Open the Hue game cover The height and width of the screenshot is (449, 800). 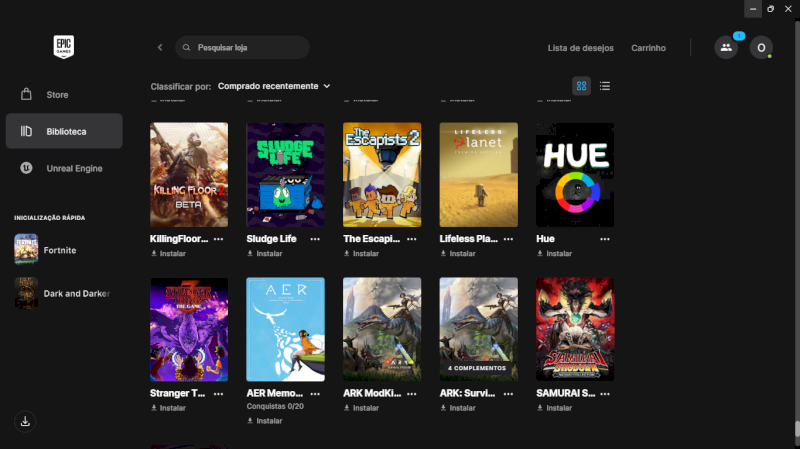pos(575,174)
